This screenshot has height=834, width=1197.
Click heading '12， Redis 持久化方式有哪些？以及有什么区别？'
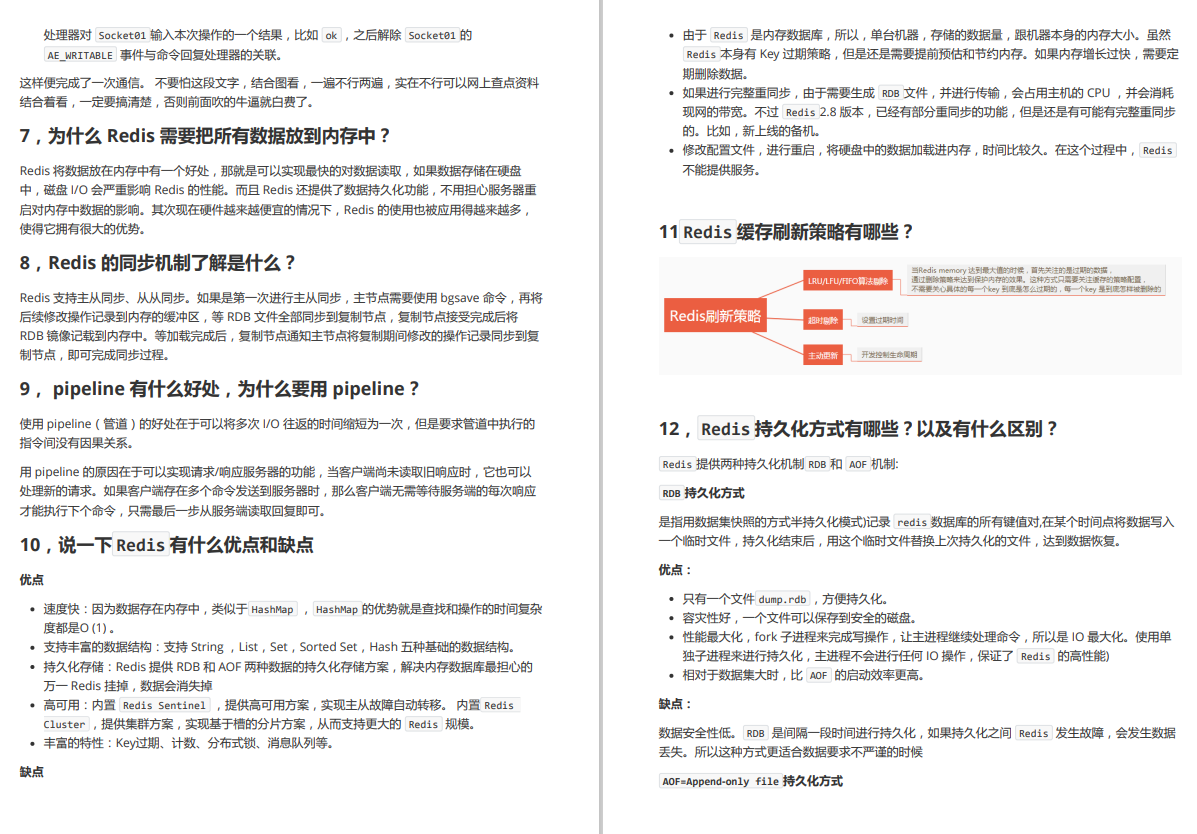click(x=858, y=429)
